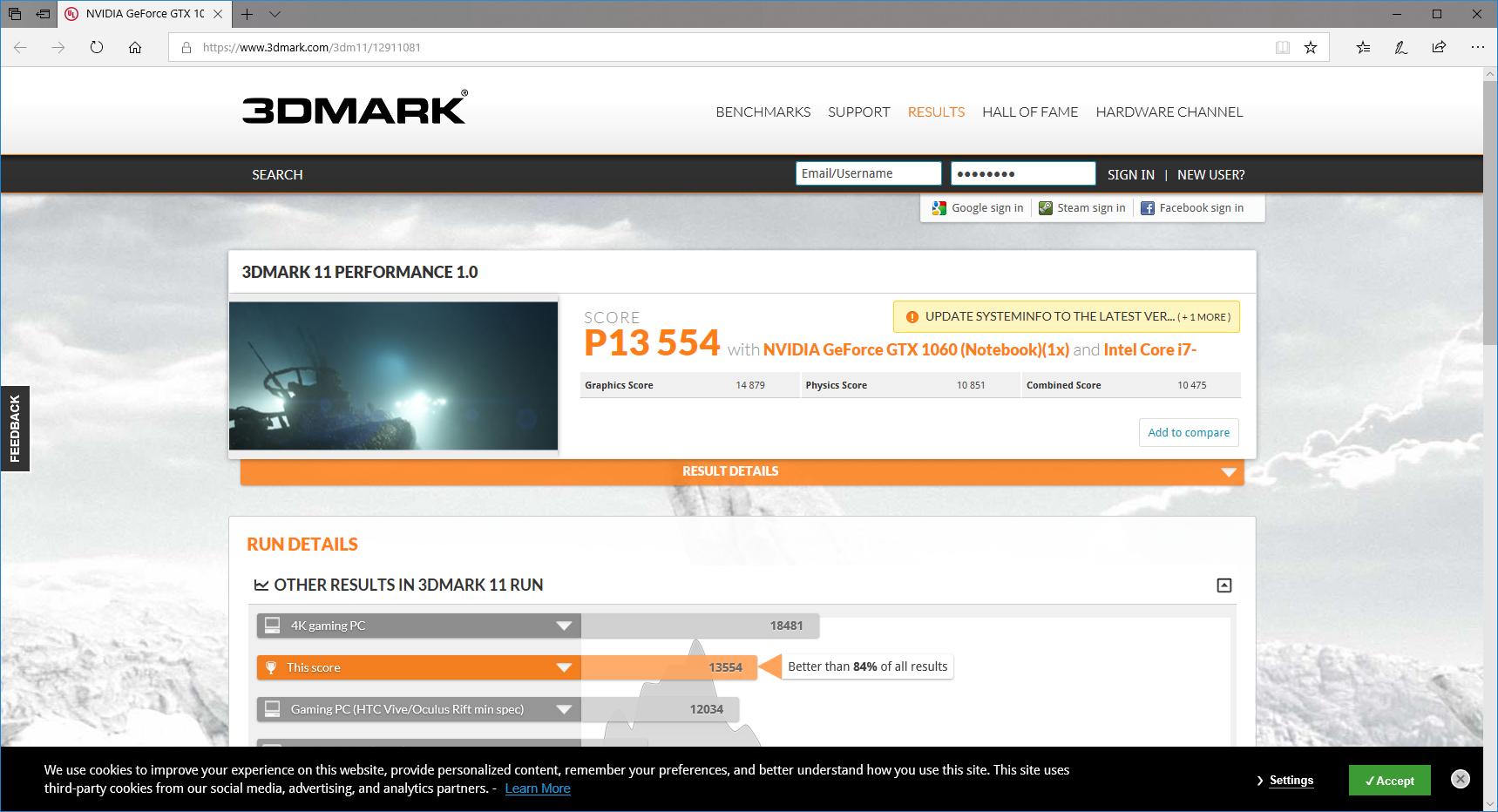Viewport: 1498px width, 812px height.
Task: Click the UPDATE SYSTEMINFO warning banner
Action: click(1067, 317)
